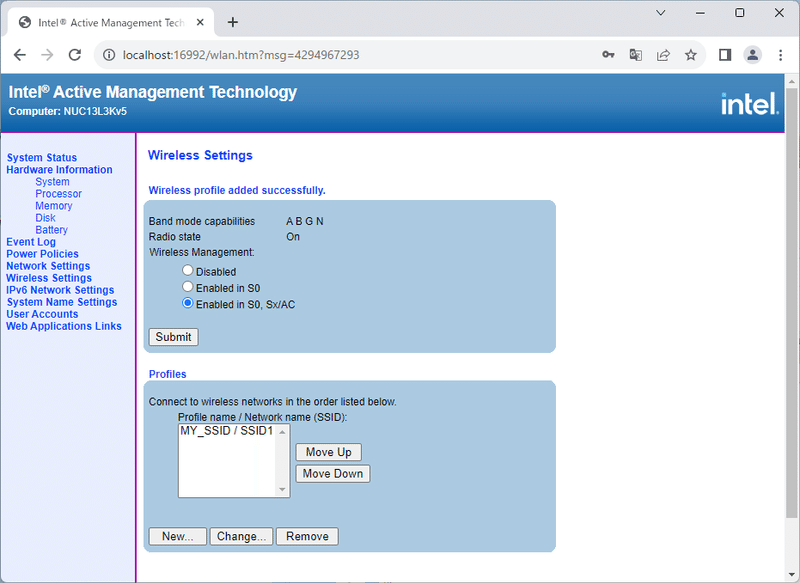Open System hardware sub-page
This screenshot has height=583, width=800.
[52, 182]
